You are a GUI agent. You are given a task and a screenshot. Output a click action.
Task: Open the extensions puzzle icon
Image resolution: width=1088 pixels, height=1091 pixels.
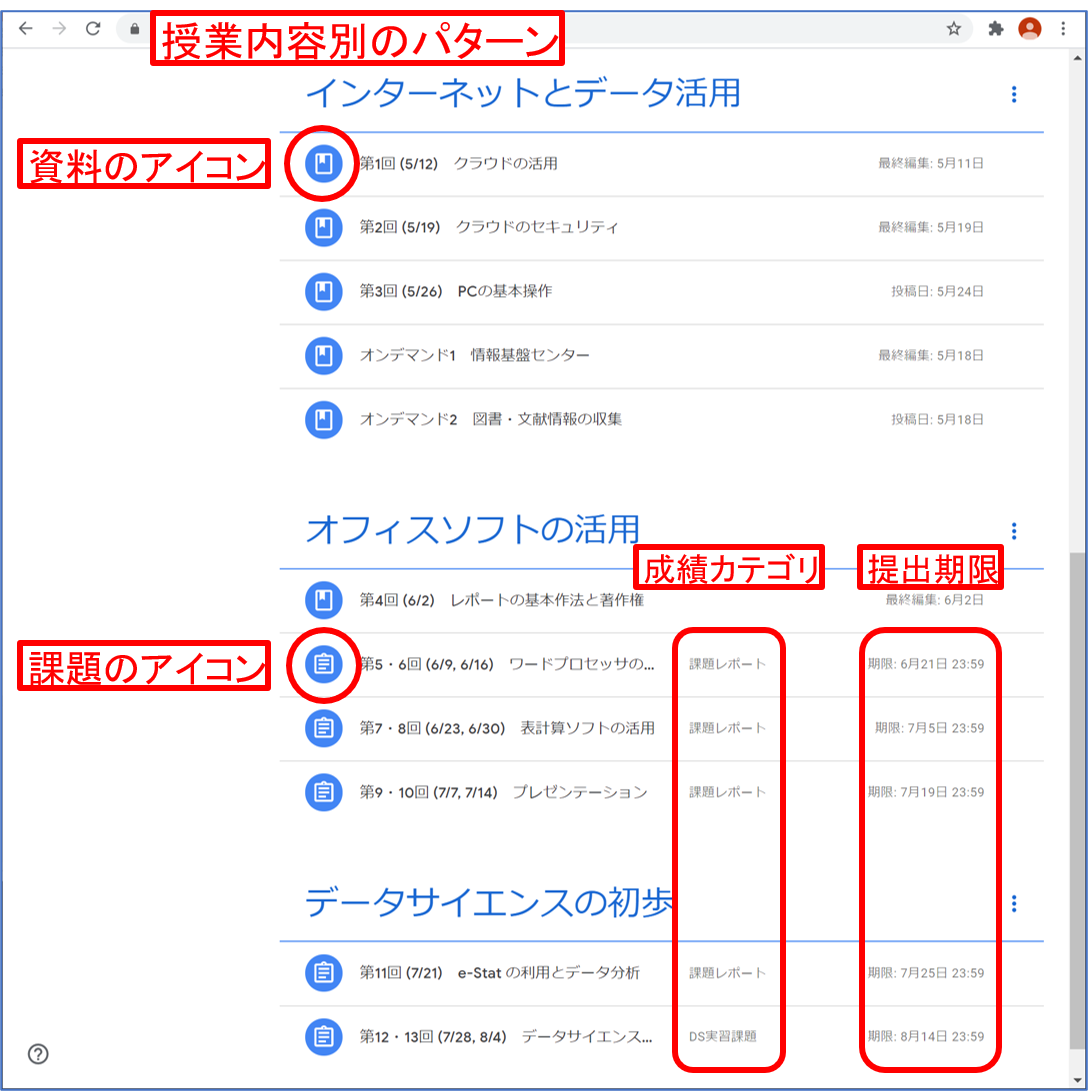(995, 29)
